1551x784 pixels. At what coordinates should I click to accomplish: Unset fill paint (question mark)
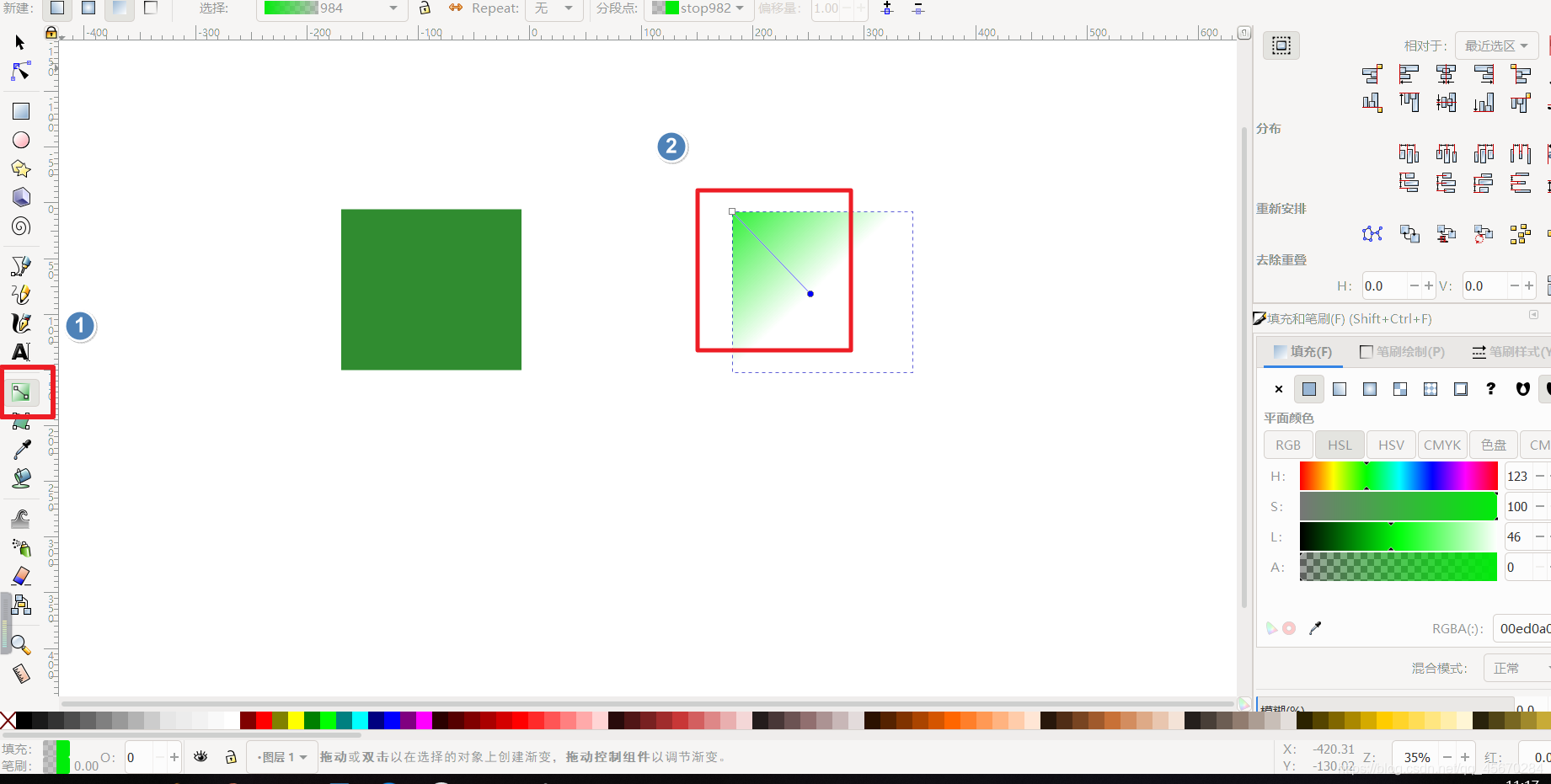(1491, 389)
